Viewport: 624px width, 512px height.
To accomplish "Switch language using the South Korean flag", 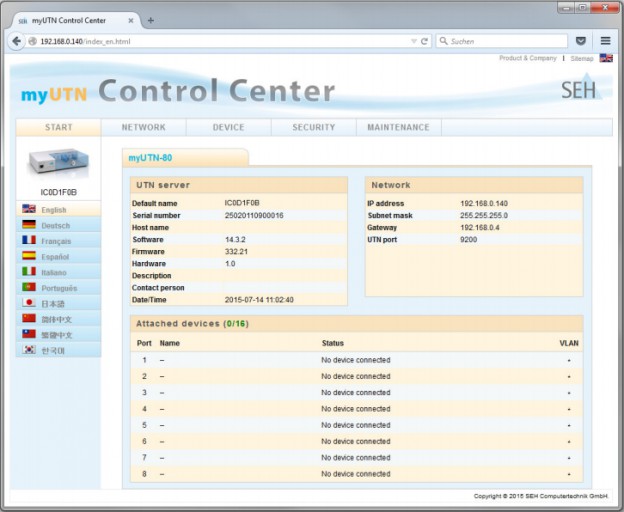I will (x=29, y=349).
